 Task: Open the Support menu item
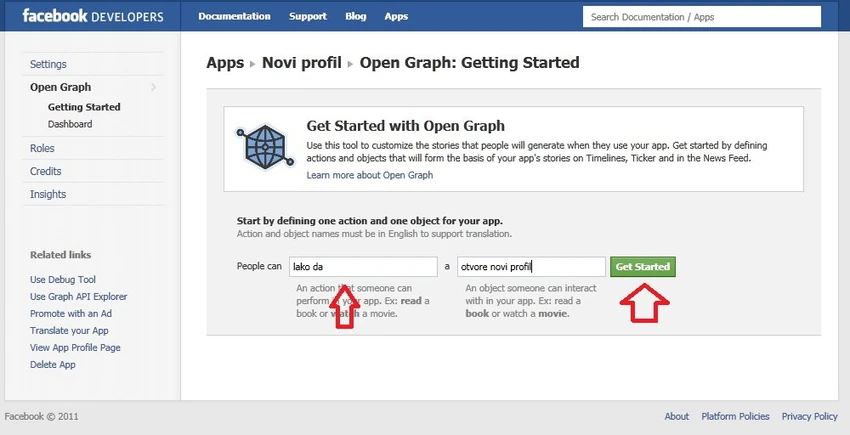[x=308, y=16]
